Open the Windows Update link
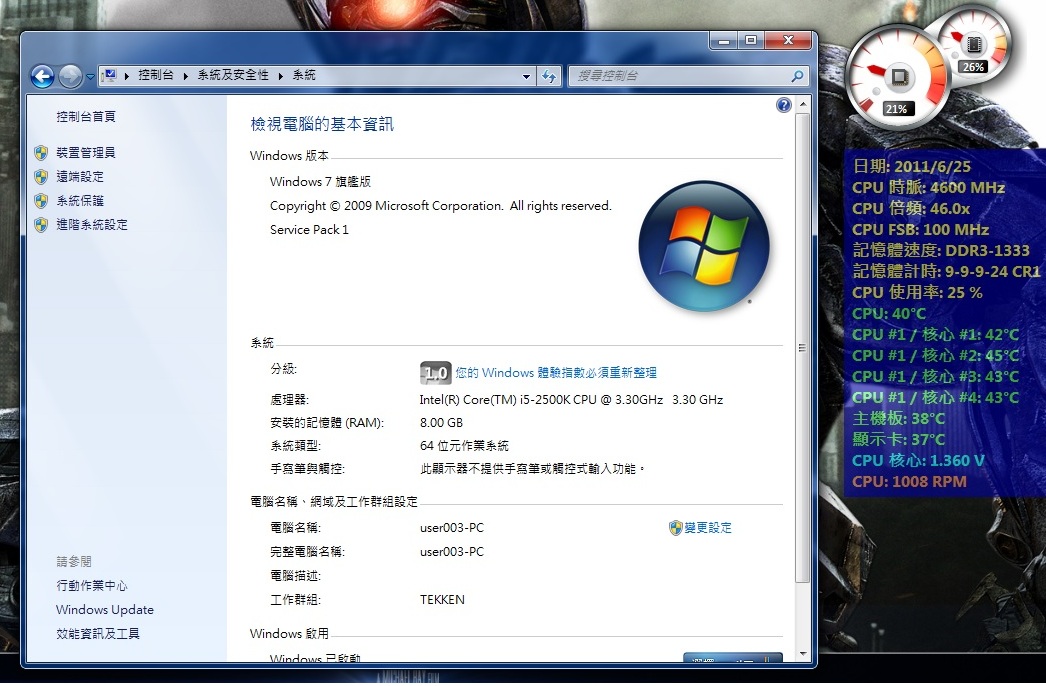The height and width of the screenshot is (686, 1046). click(105, 610)
